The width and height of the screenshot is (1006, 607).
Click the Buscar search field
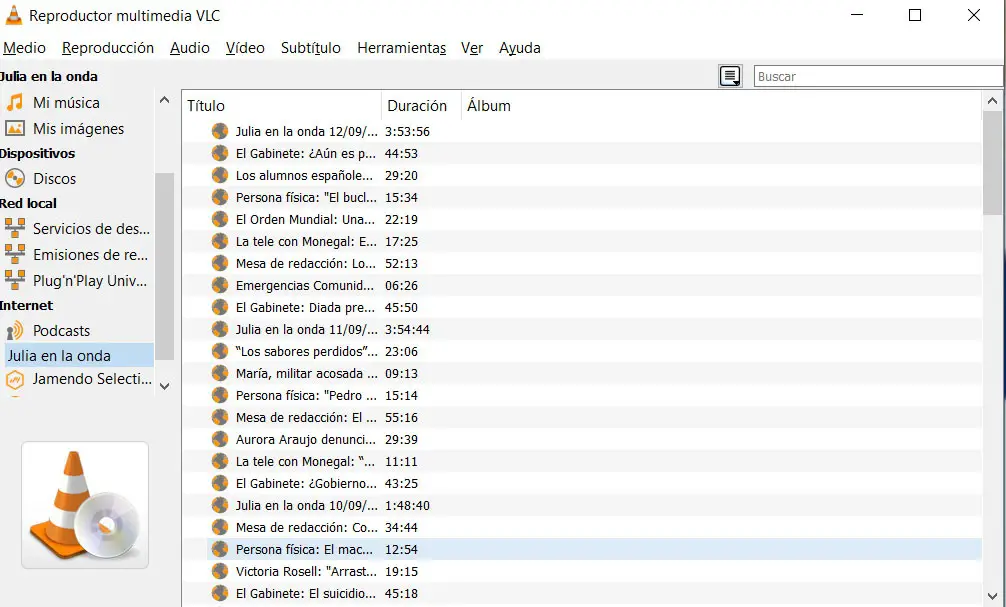coord(878,76)
